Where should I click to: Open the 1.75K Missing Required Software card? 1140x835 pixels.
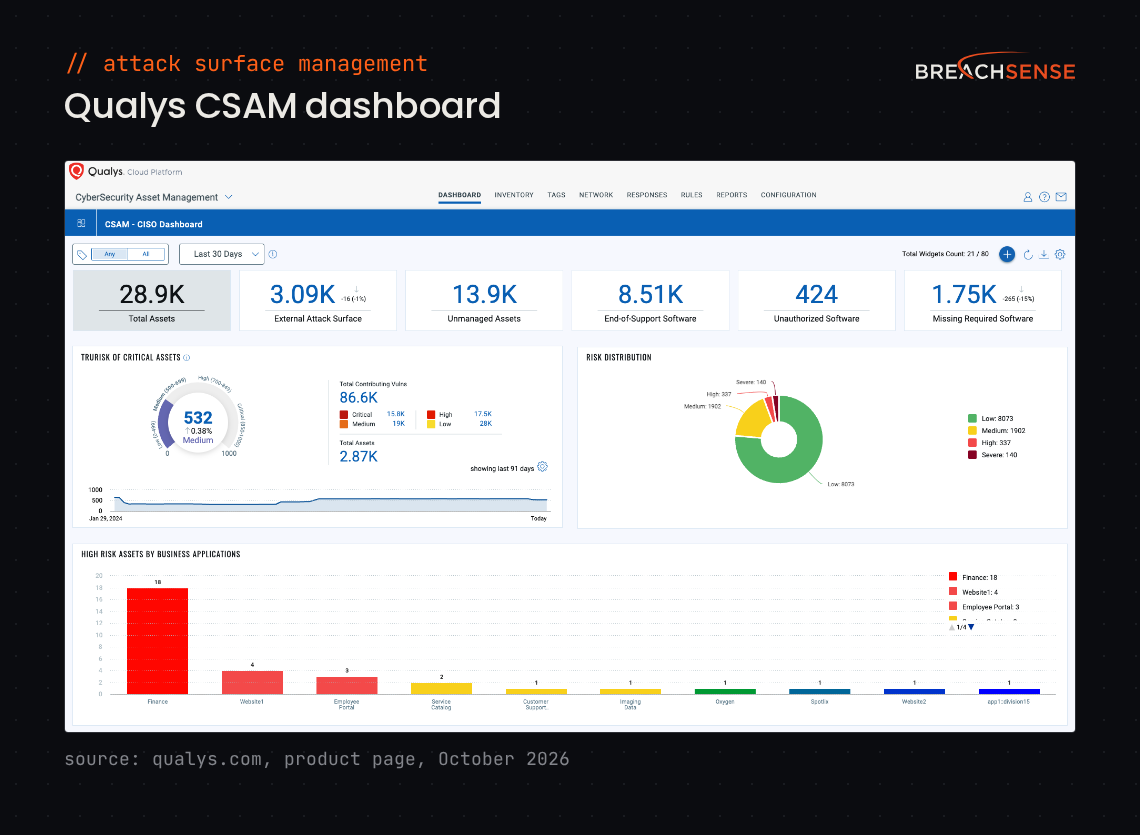pos(983,300)
